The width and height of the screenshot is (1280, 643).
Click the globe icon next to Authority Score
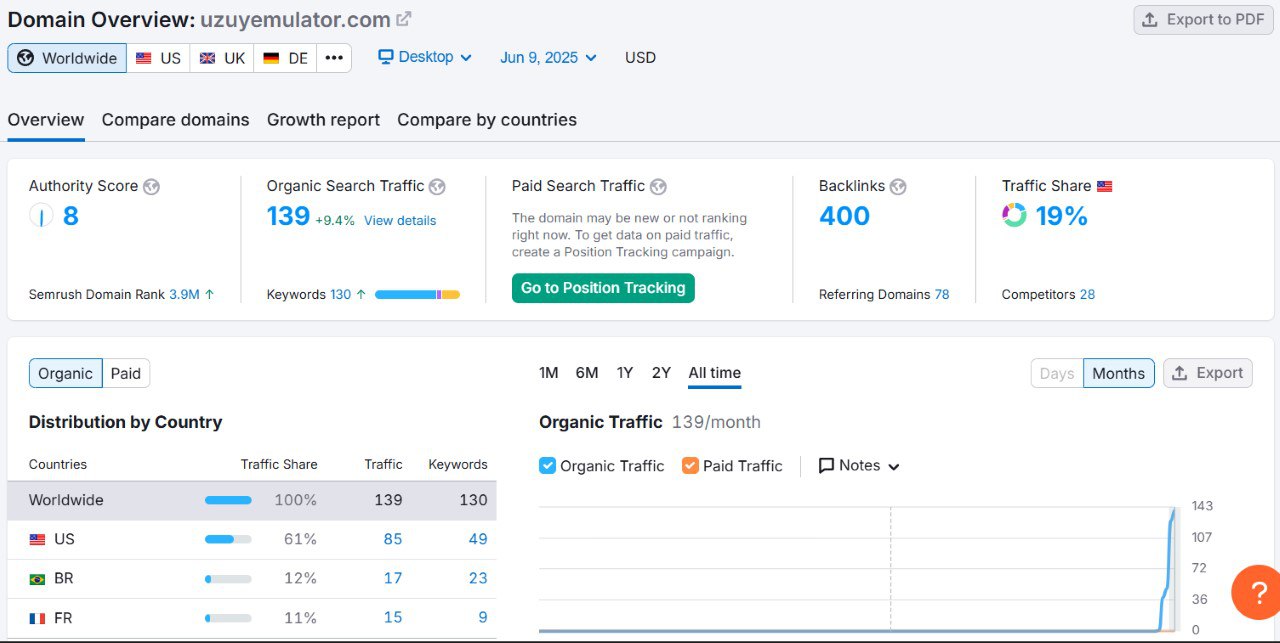pyautogui.click(x=151, y=186)
